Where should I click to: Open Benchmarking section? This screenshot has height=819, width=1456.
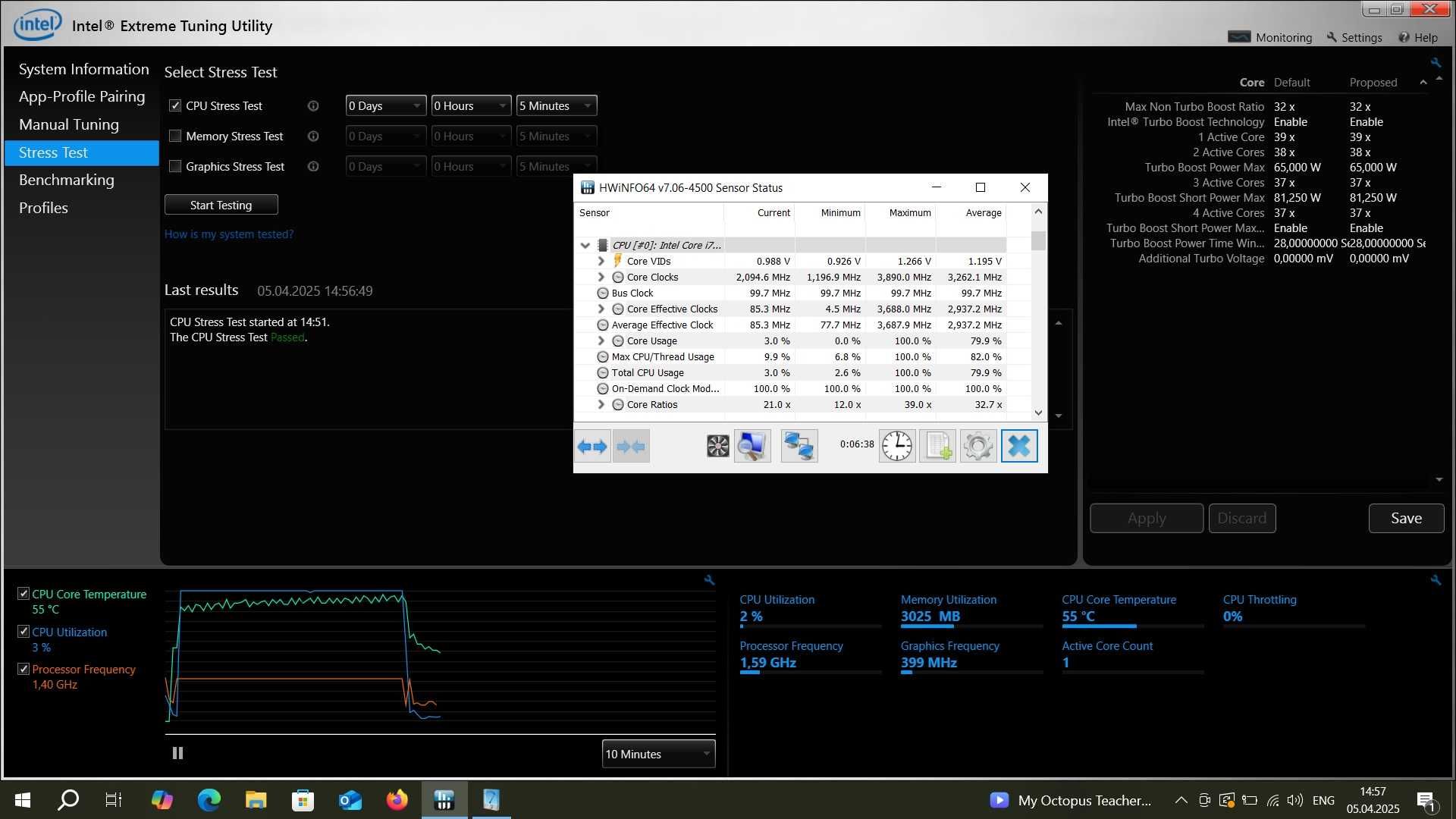[66, 180]
